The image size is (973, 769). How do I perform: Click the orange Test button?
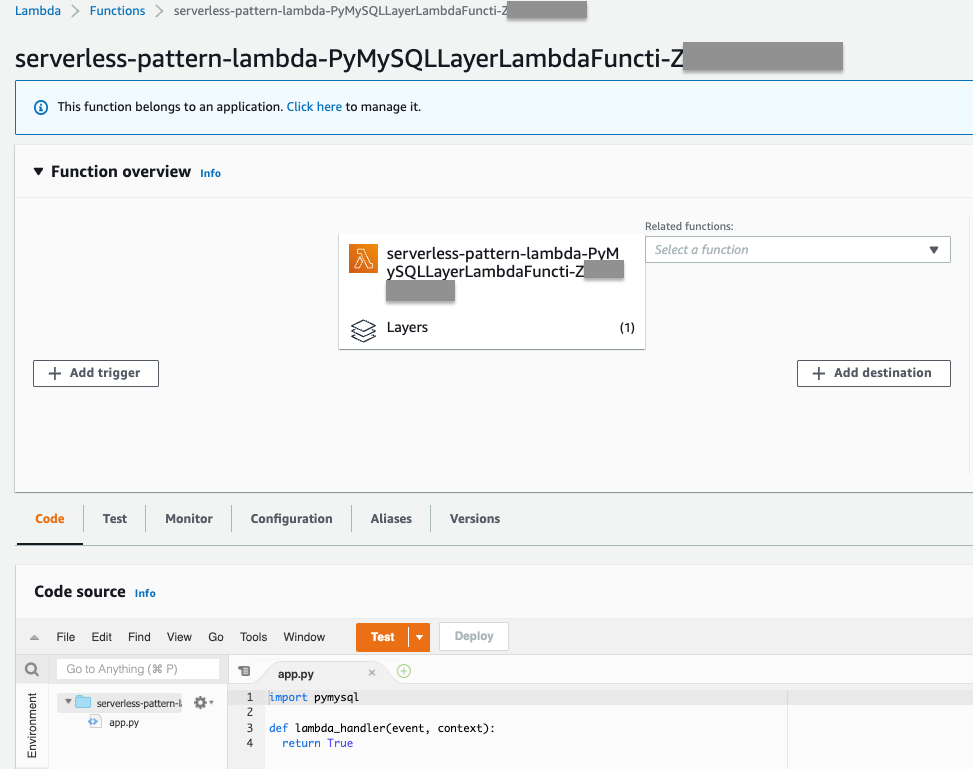(382, 637)
